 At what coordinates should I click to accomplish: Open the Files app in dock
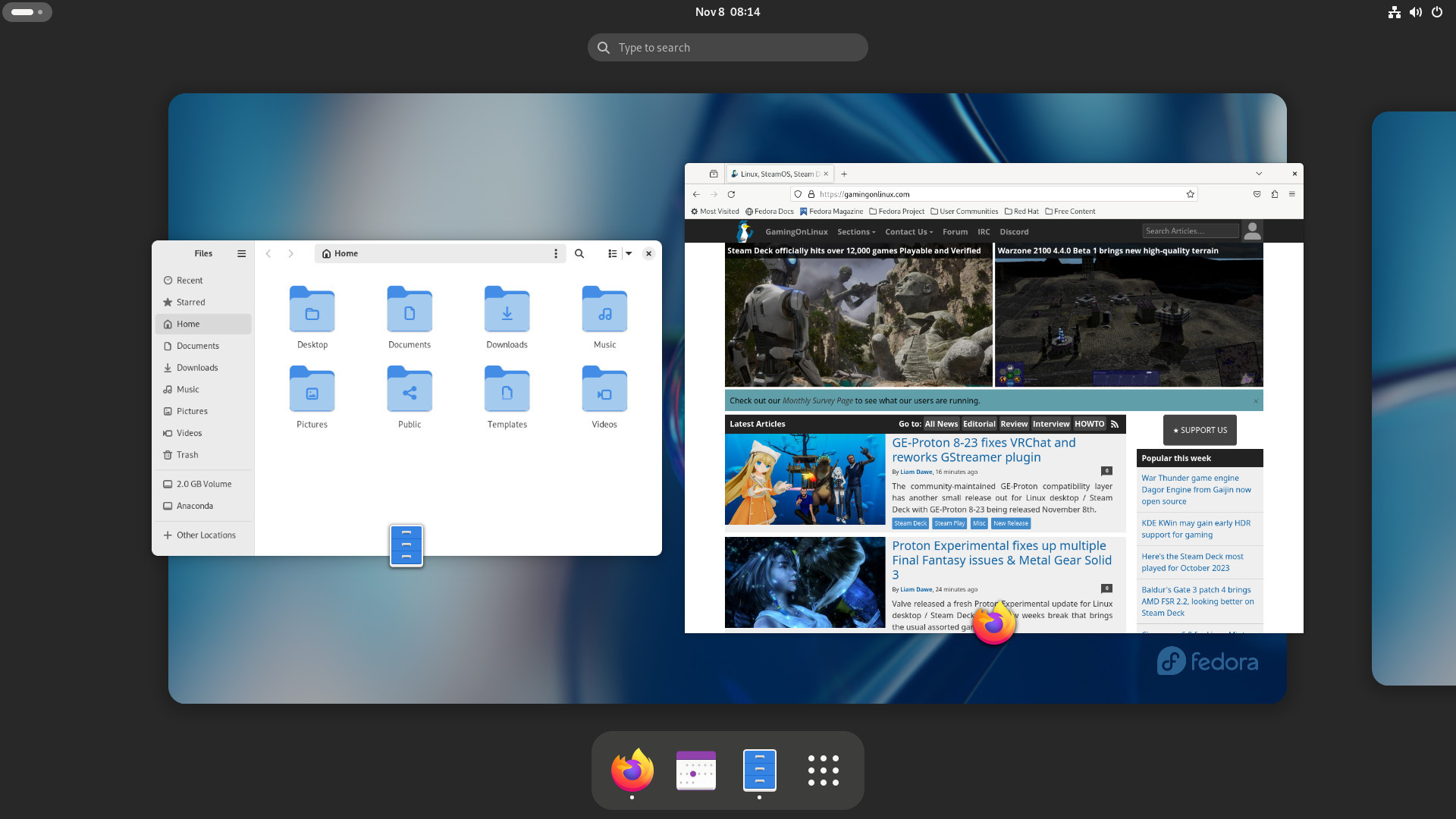[759, 770]
